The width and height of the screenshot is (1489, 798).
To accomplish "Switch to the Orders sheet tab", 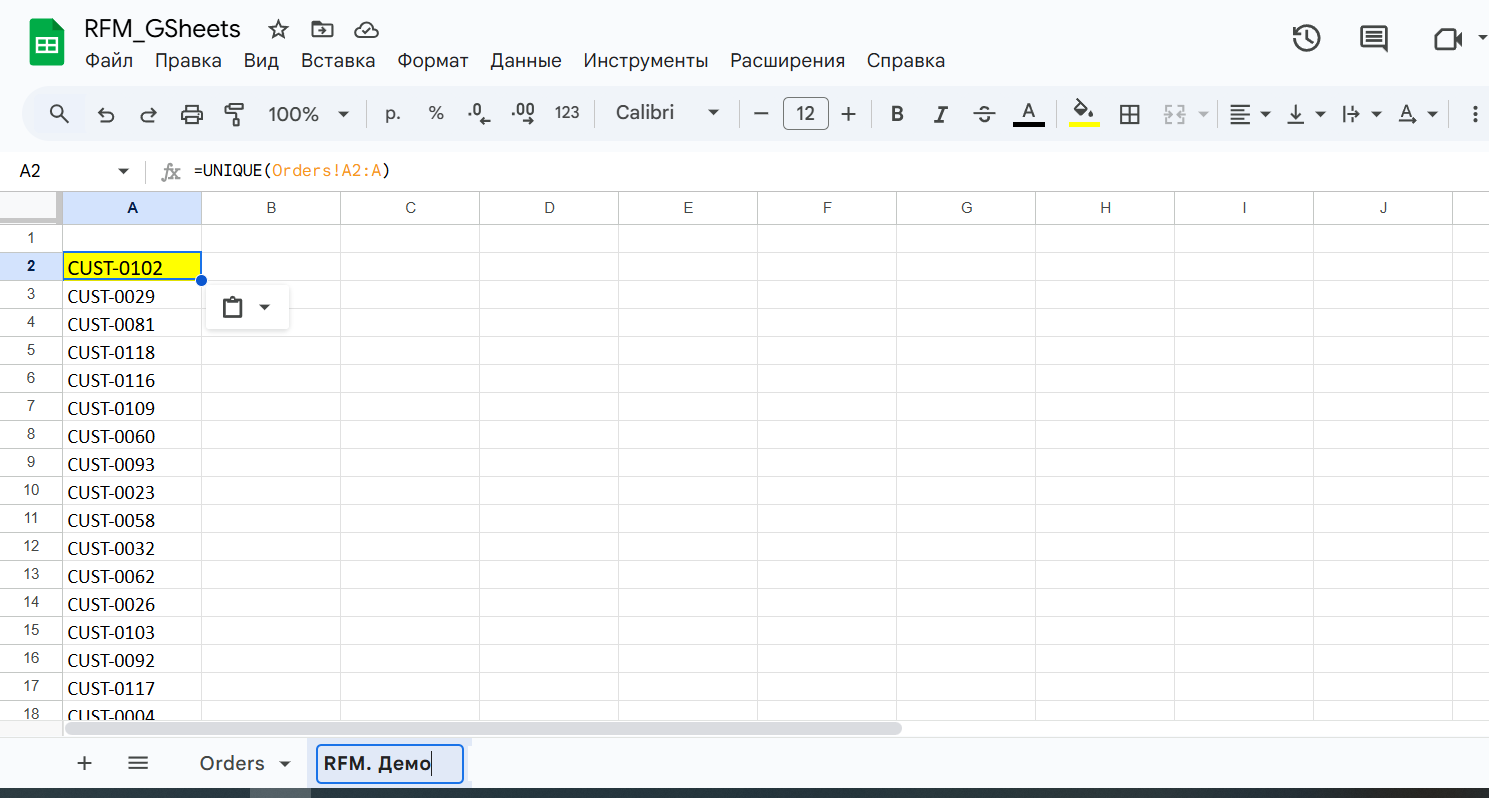I will click(232, 763).
